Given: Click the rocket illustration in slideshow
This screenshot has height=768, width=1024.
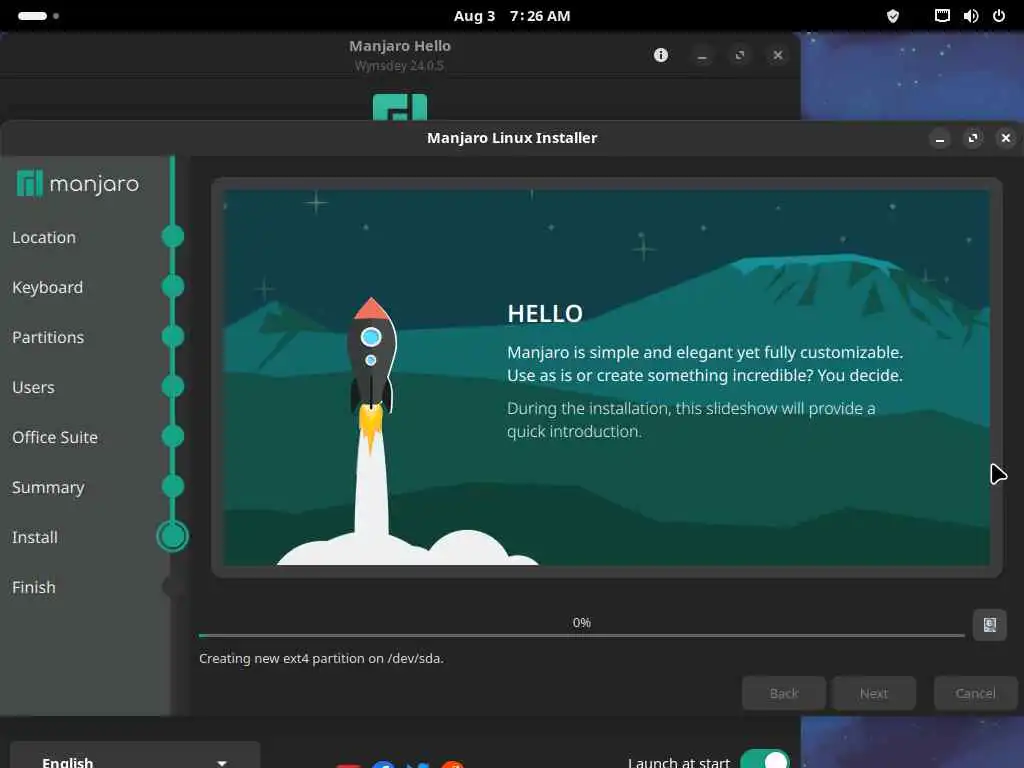Looking at the screenshot, I should pyautogui.click(x=371, y=376).
